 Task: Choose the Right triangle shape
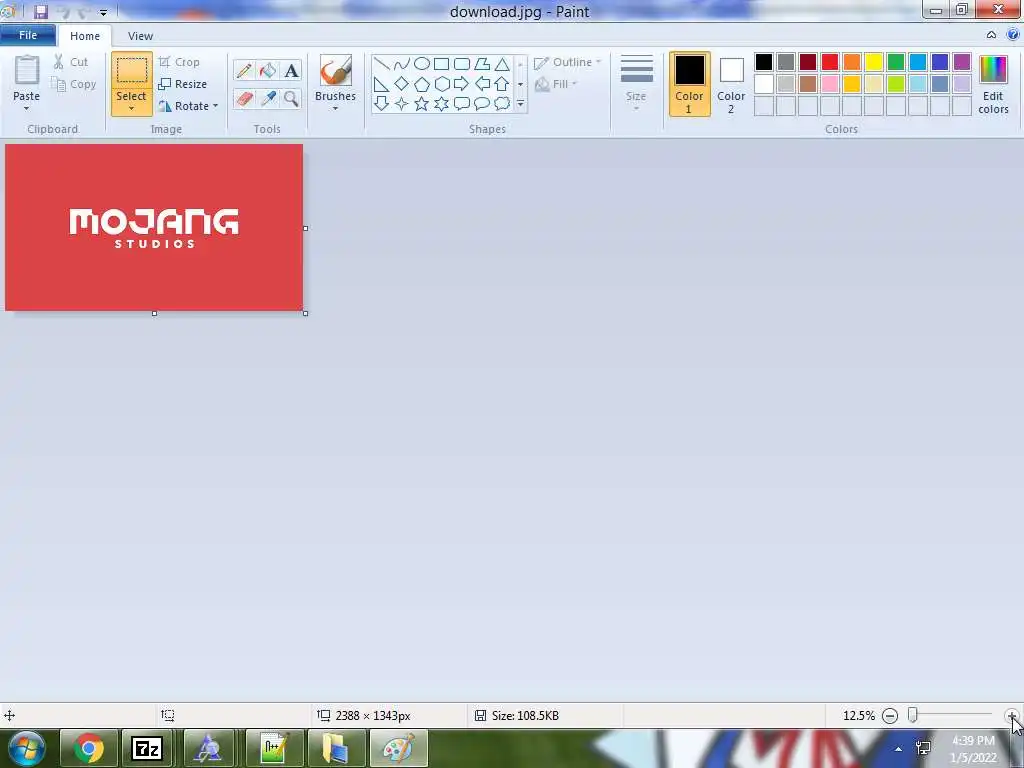point(381,84)
